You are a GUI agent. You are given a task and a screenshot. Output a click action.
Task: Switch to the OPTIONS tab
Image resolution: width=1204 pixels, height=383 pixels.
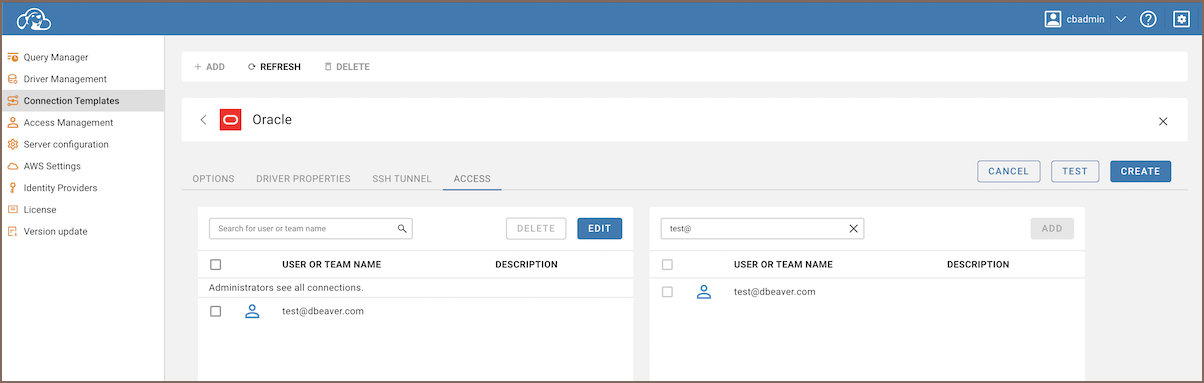pos(213,179)
